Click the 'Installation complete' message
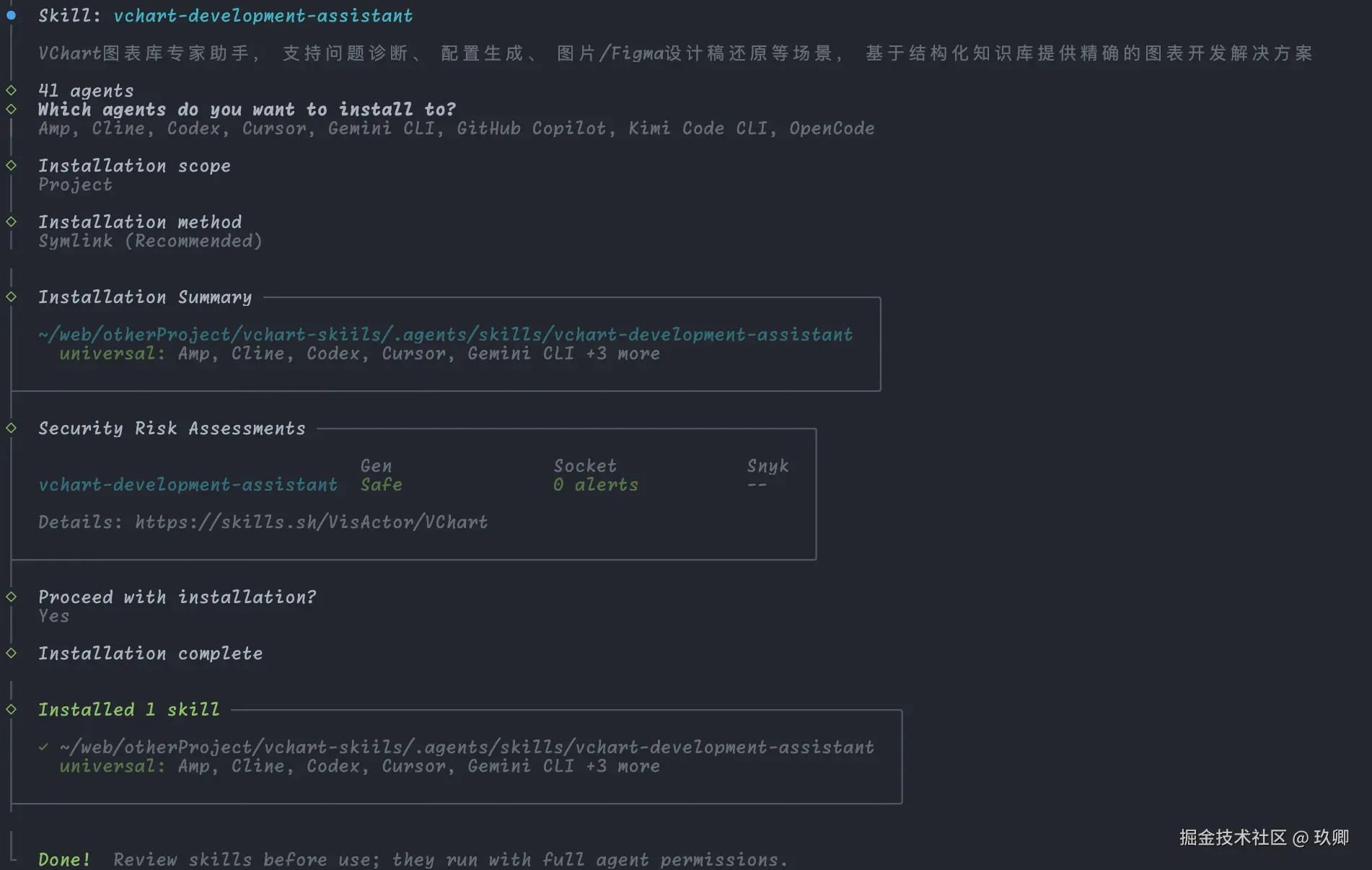The height and width of the screenshot is (870, 1372). tap(150, 654)
